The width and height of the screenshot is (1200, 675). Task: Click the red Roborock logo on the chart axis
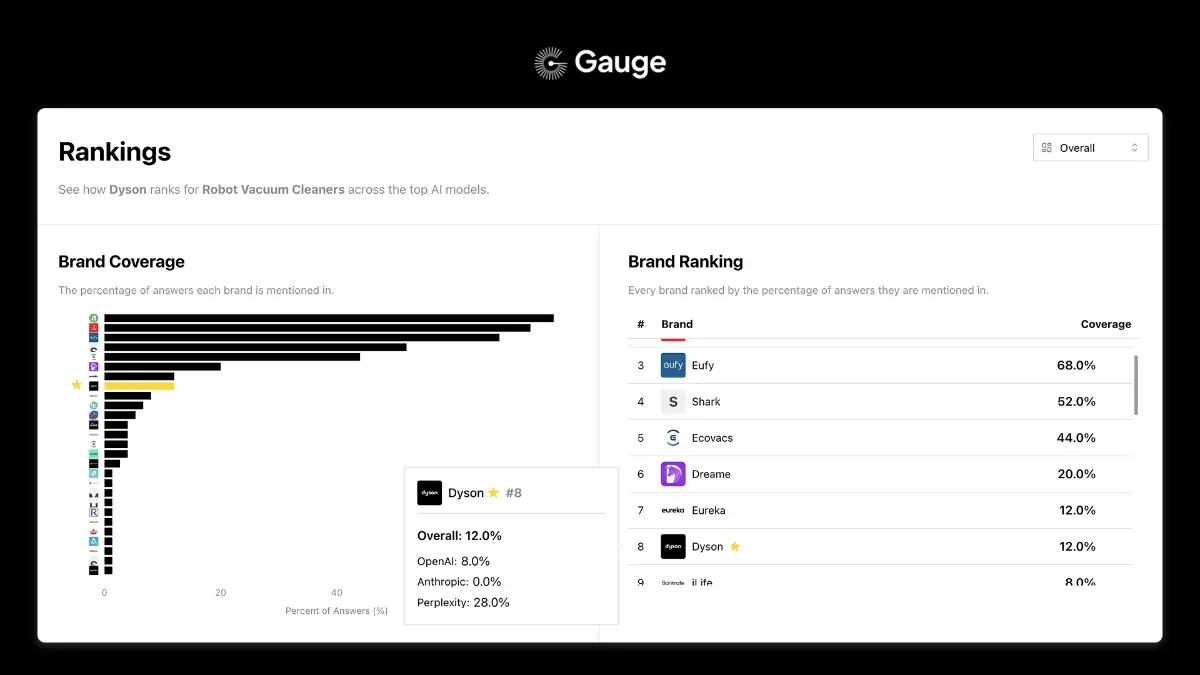point(95,327)
